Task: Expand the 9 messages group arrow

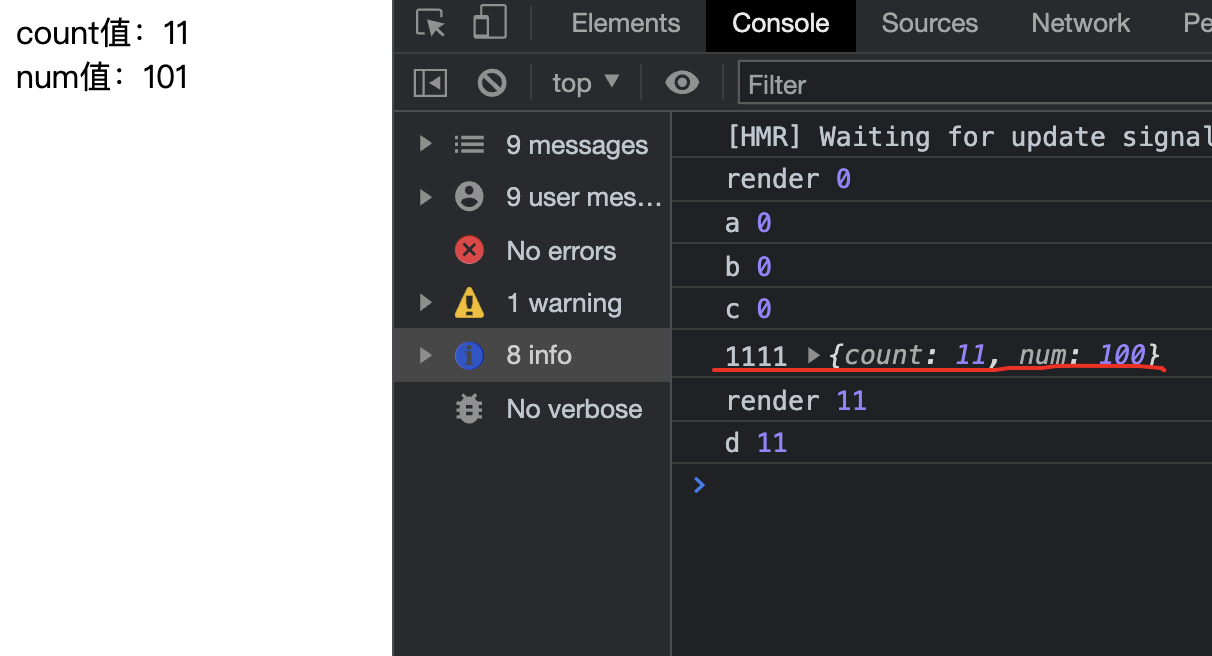Action: [x=426, y=144]
